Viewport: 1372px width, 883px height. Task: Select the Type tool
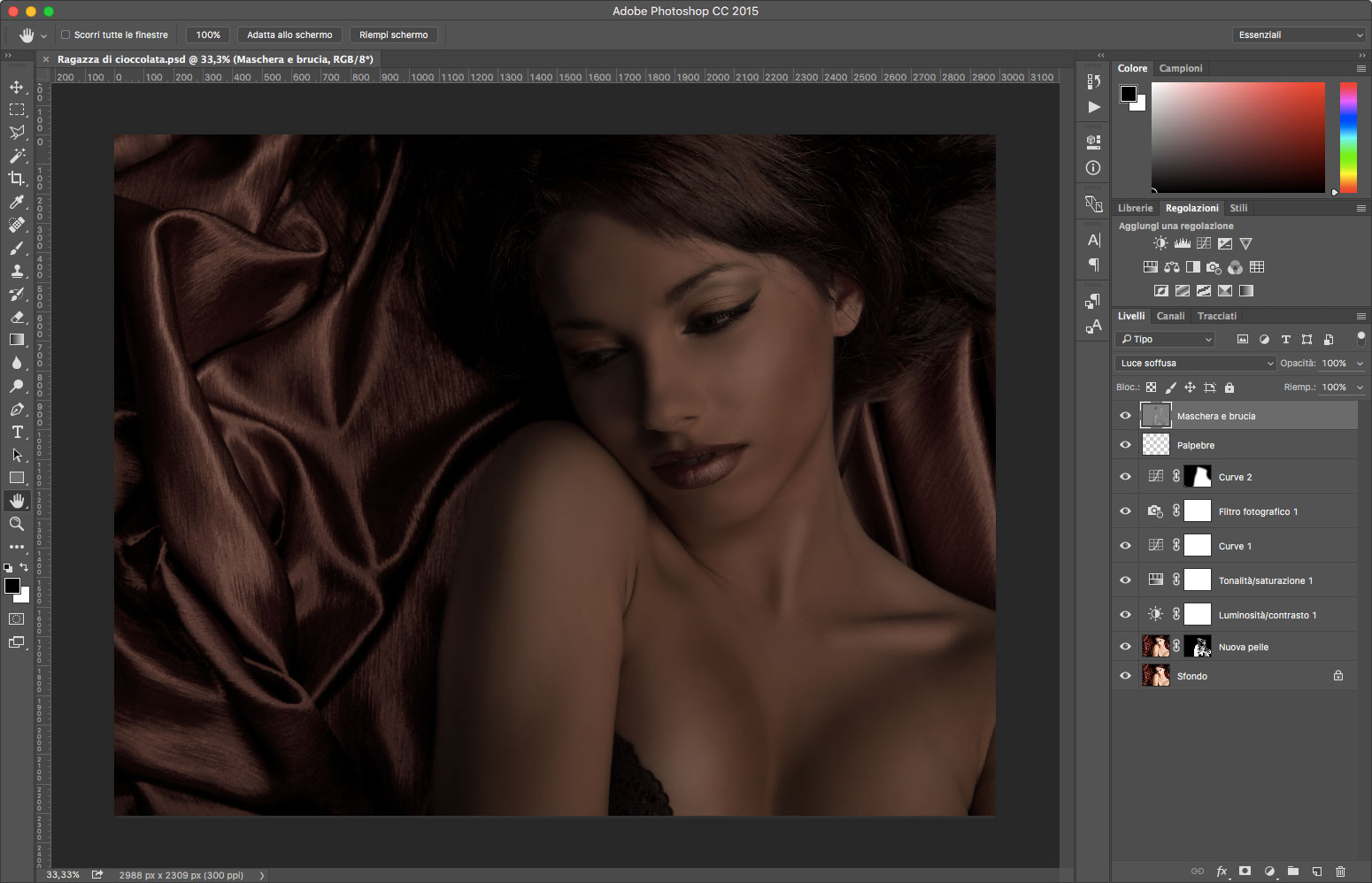pyautogui.click(x=17, y=432)
